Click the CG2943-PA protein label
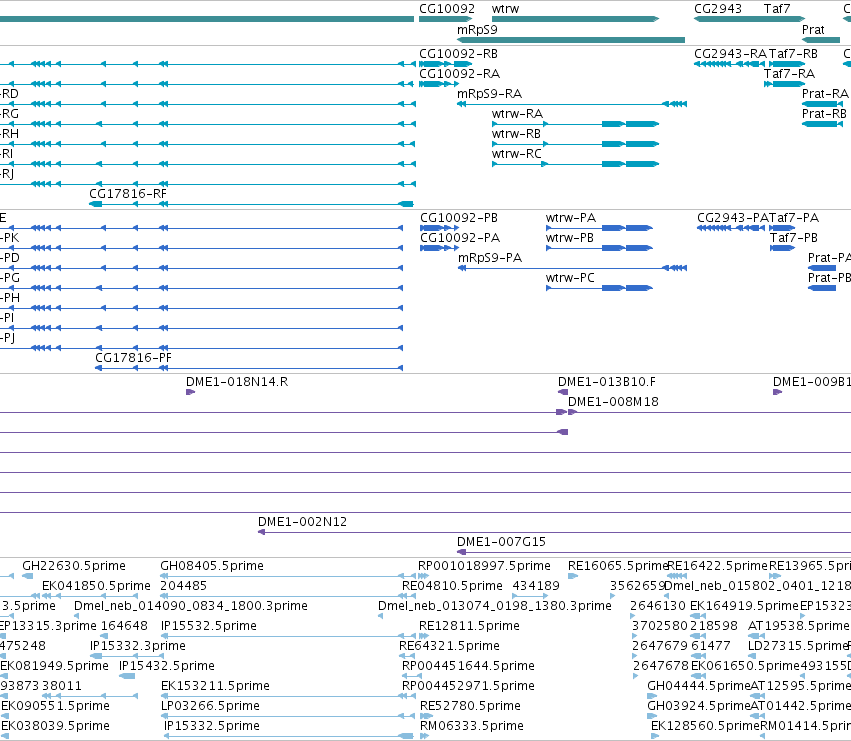Image resolution: width=851 pixels, height=741 pixels. pos(733,218)
